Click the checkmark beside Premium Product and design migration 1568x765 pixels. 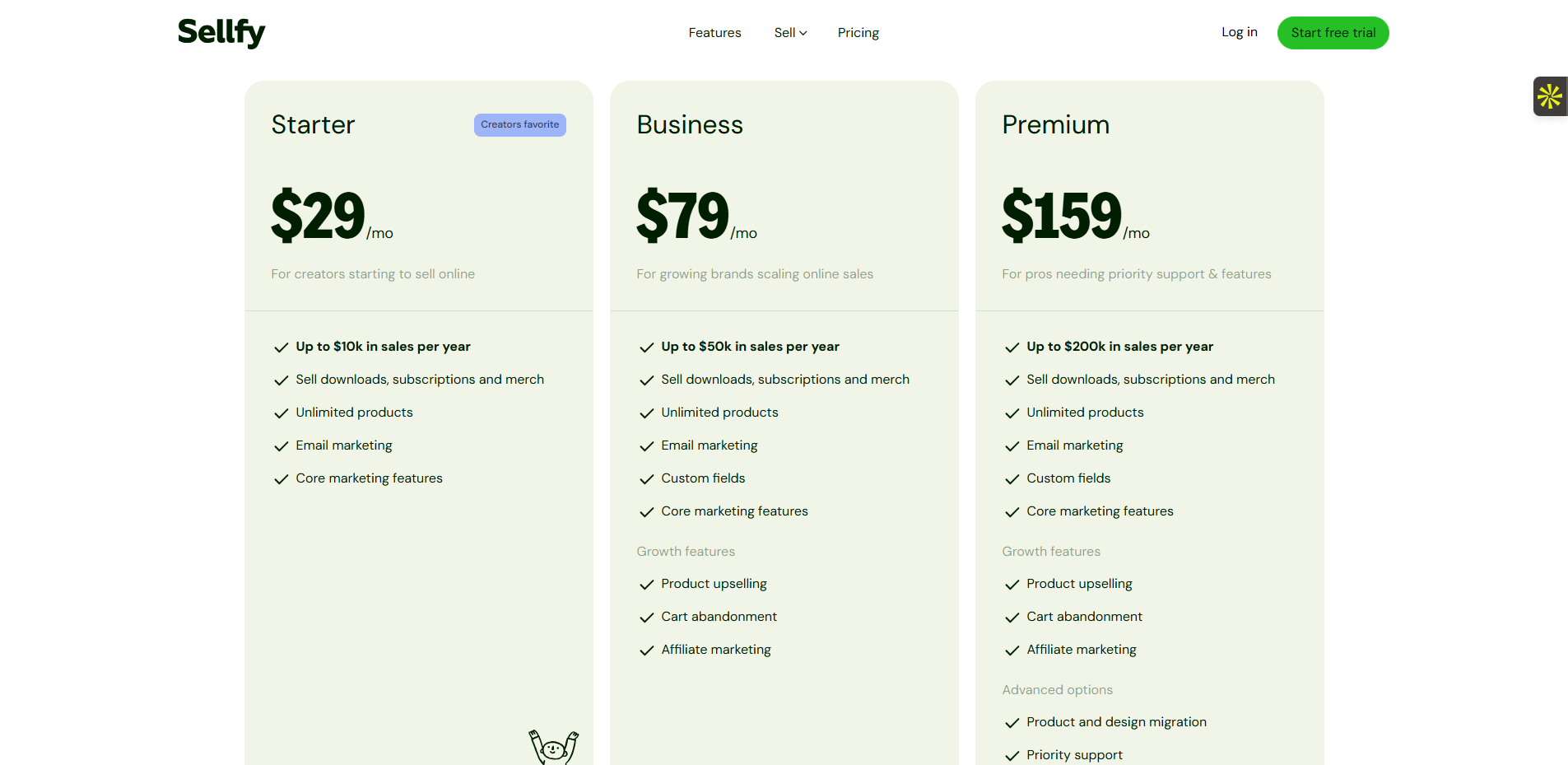click(x=1012, y=723)
